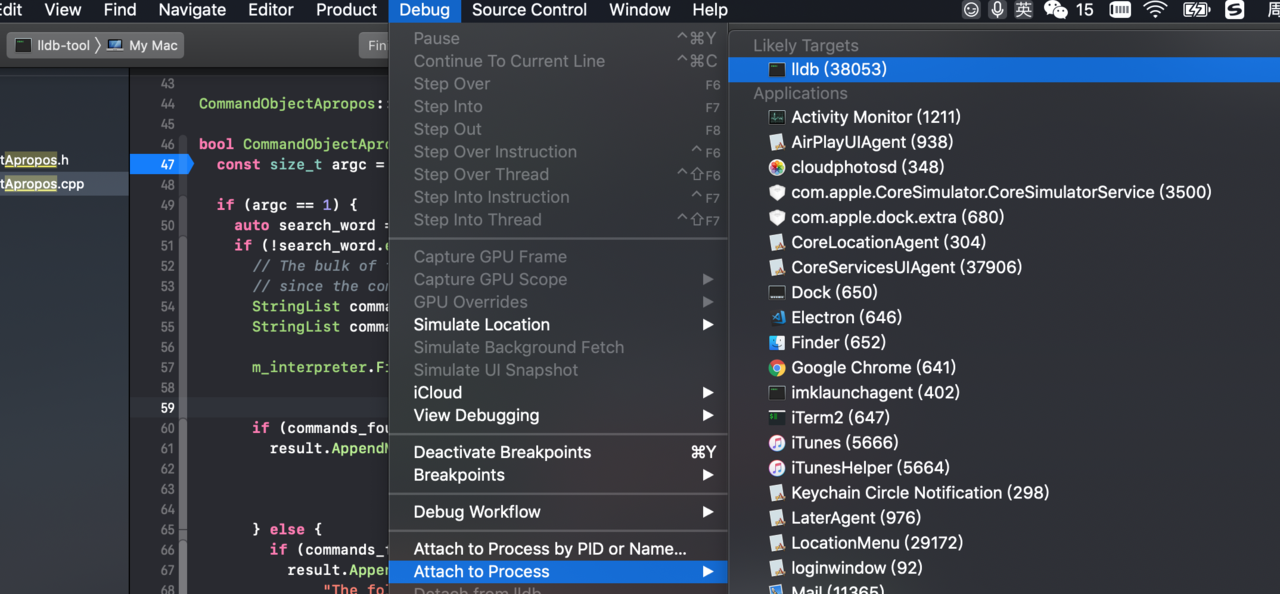1280x594 pixels.
Task: Click the Activity Monitor (1211) process icon
Action: 777,117
